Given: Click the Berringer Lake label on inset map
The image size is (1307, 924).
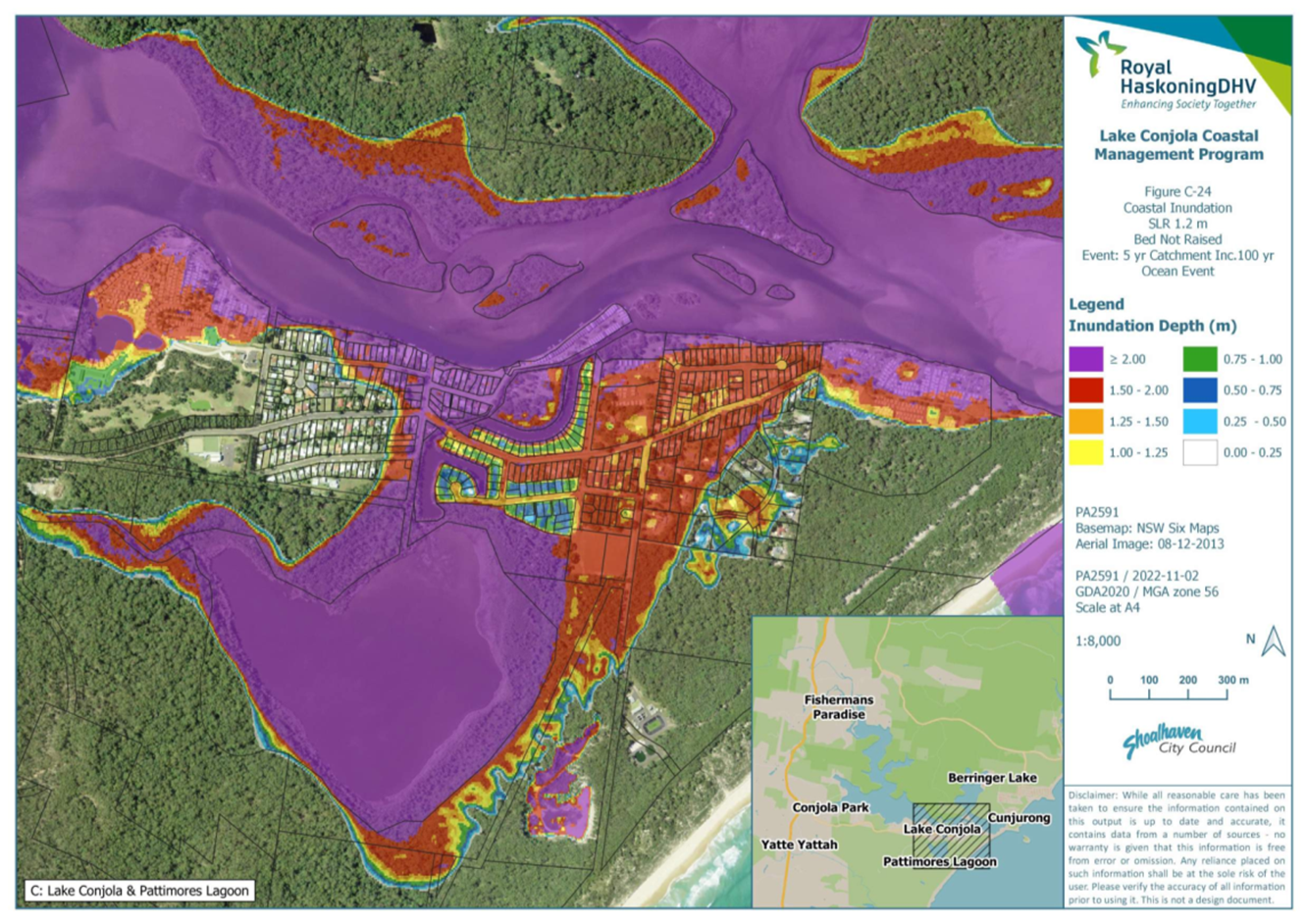Looking at the screenshot, I should point(991,778).
